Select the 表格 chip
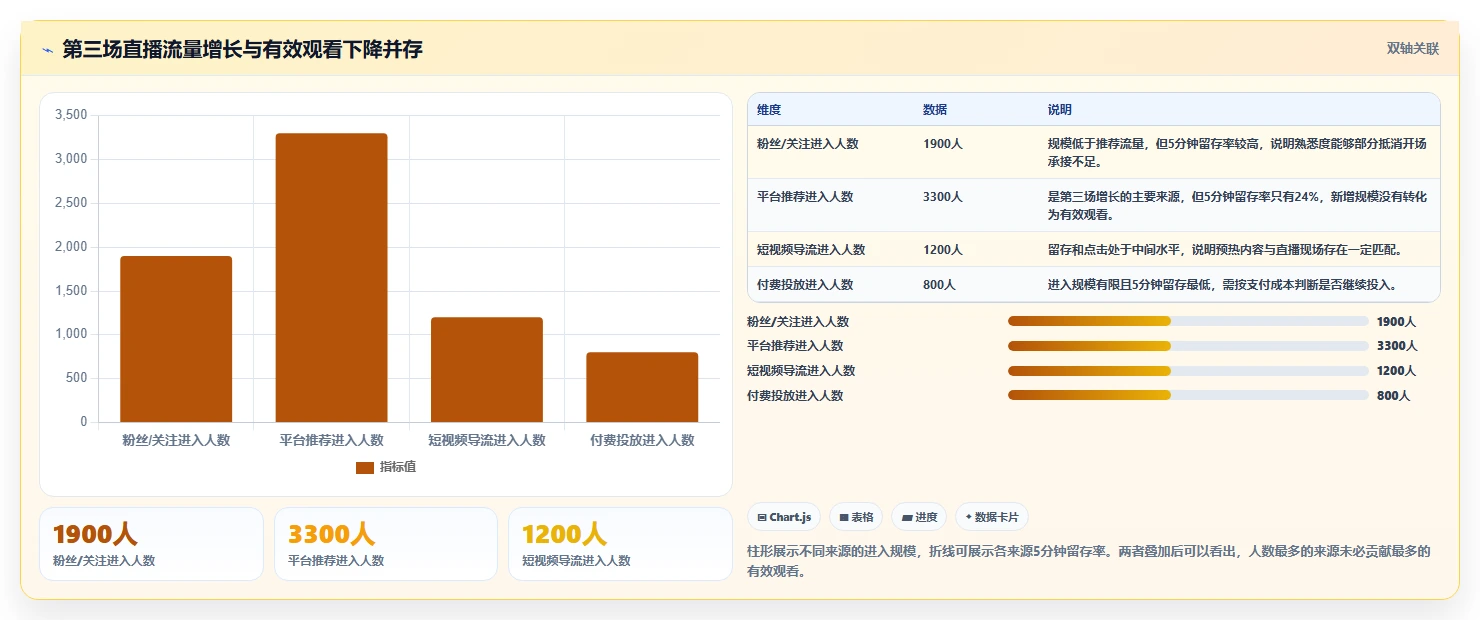This screenshot has height=620, width=1480. [x=856, y=517]
